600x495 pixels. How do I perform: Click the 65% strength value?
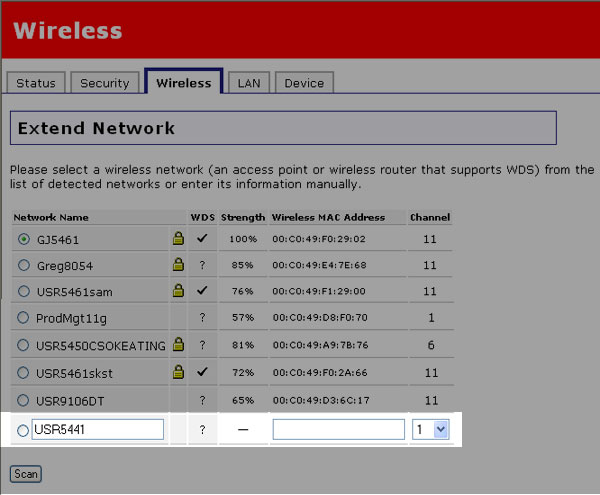(x=243, y=401)
